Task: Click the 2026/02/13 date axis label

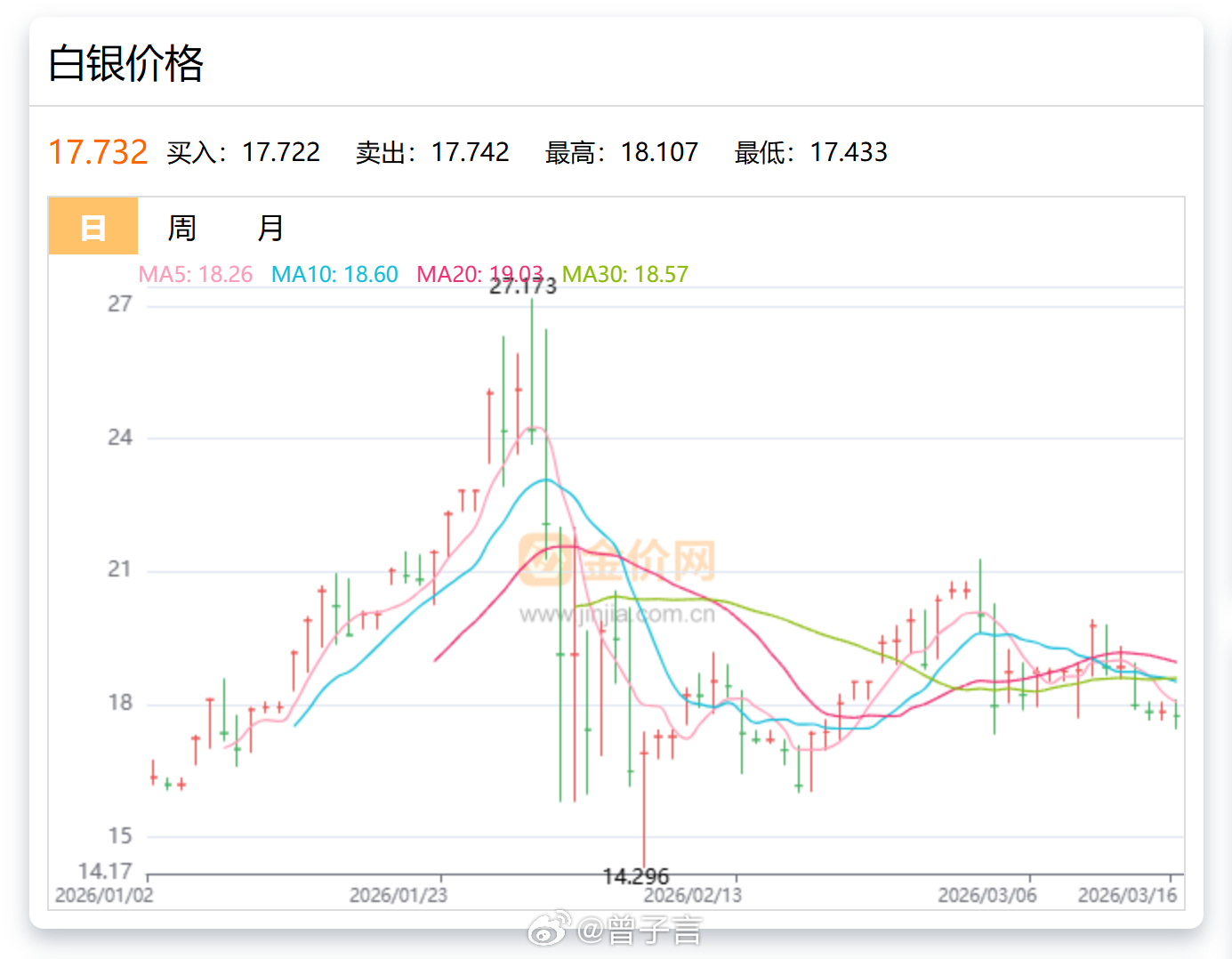Action: coord(693,895)
